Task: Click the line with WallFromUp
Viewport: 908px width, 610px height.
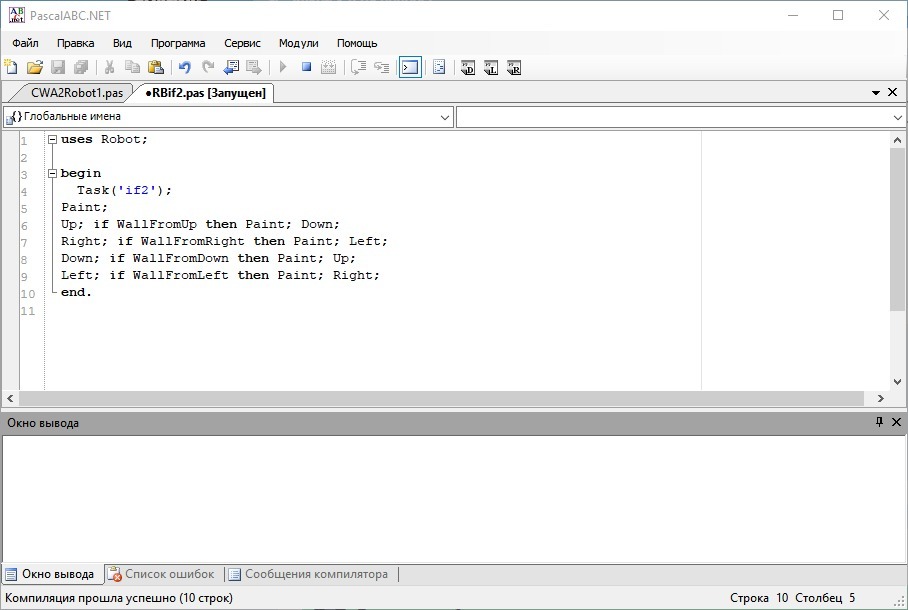Action: coord(200,224)
